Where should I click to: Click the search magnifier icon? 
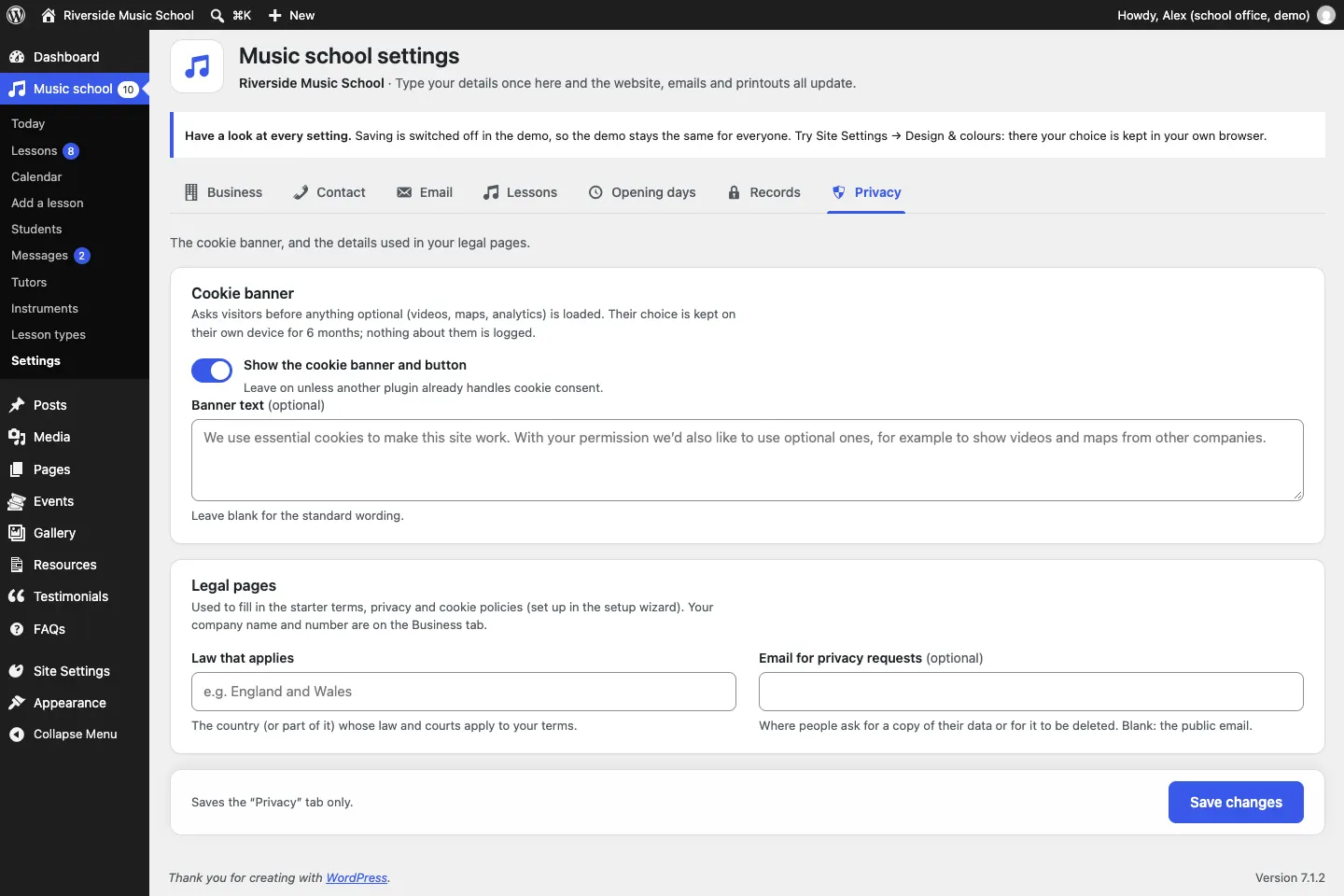click(217, 15)
